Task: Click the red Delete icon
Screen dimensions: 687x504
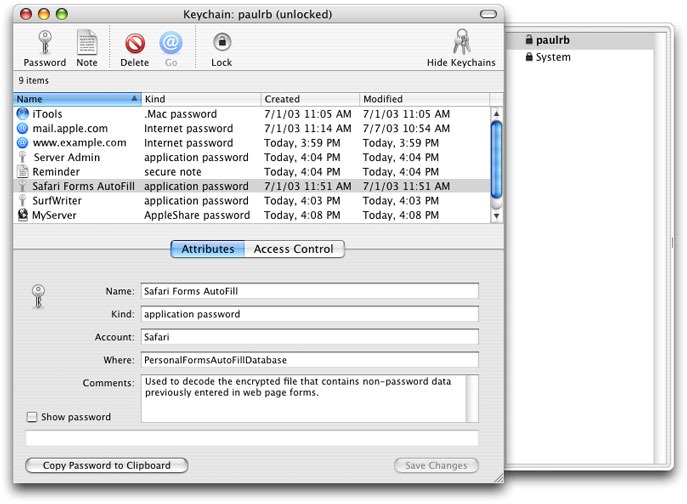Action: point(134,43)
